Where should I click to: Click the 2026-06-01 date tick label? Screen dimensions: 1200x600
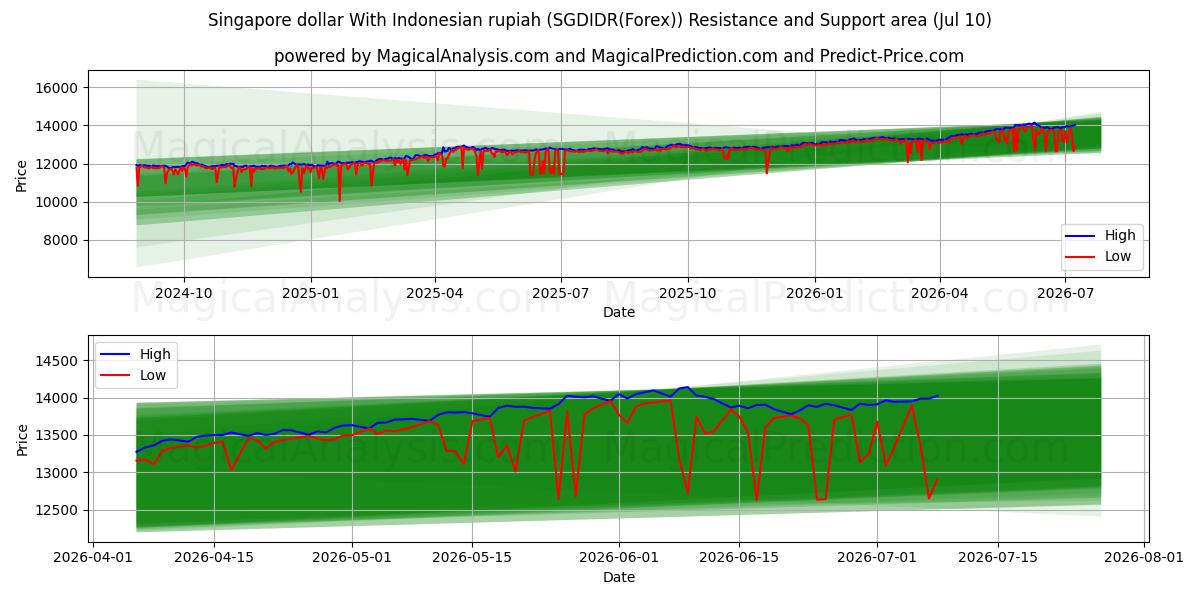618,558
